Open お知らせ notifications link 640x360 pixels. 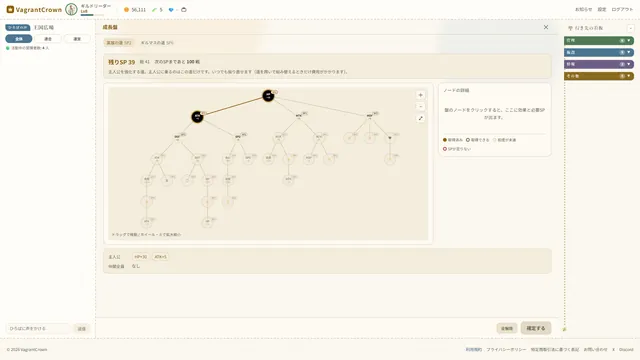point(583,9)
